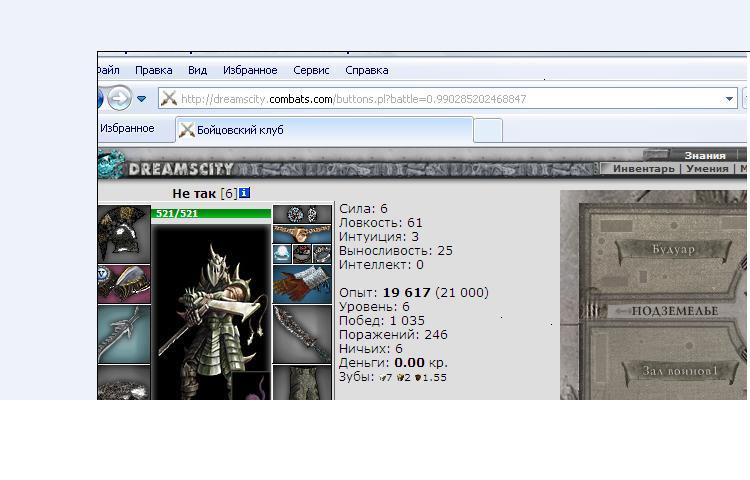750x480 pixels.
Task: Open the Сервис menu
Action: [x=311, y=70]
